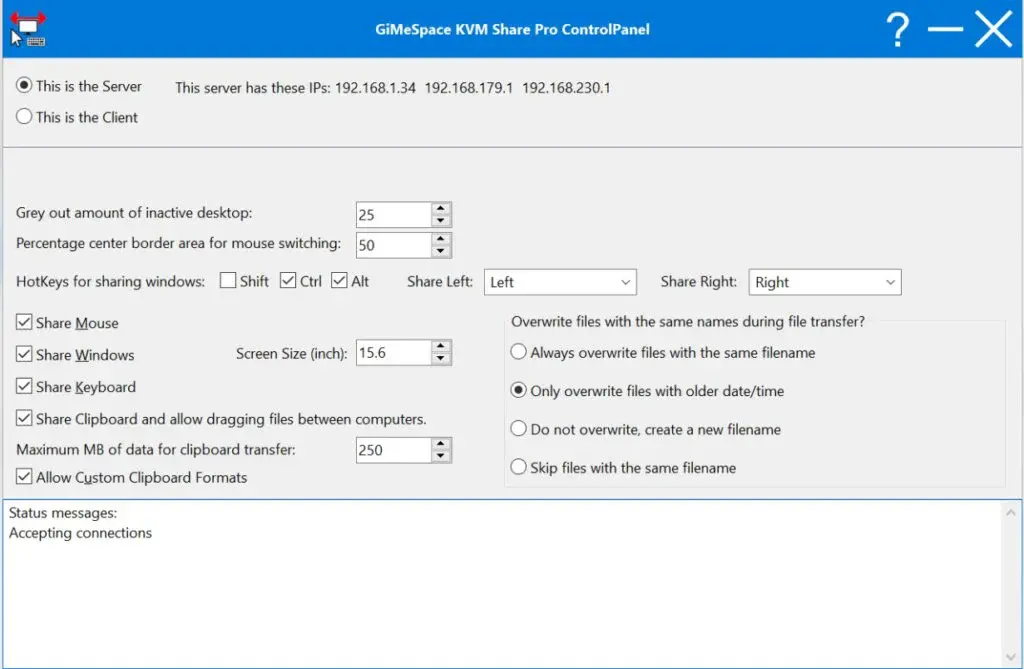Decrease grey out amount with down arrow
Viewport: 1024px width, 669px height.
tap(441, 221)
